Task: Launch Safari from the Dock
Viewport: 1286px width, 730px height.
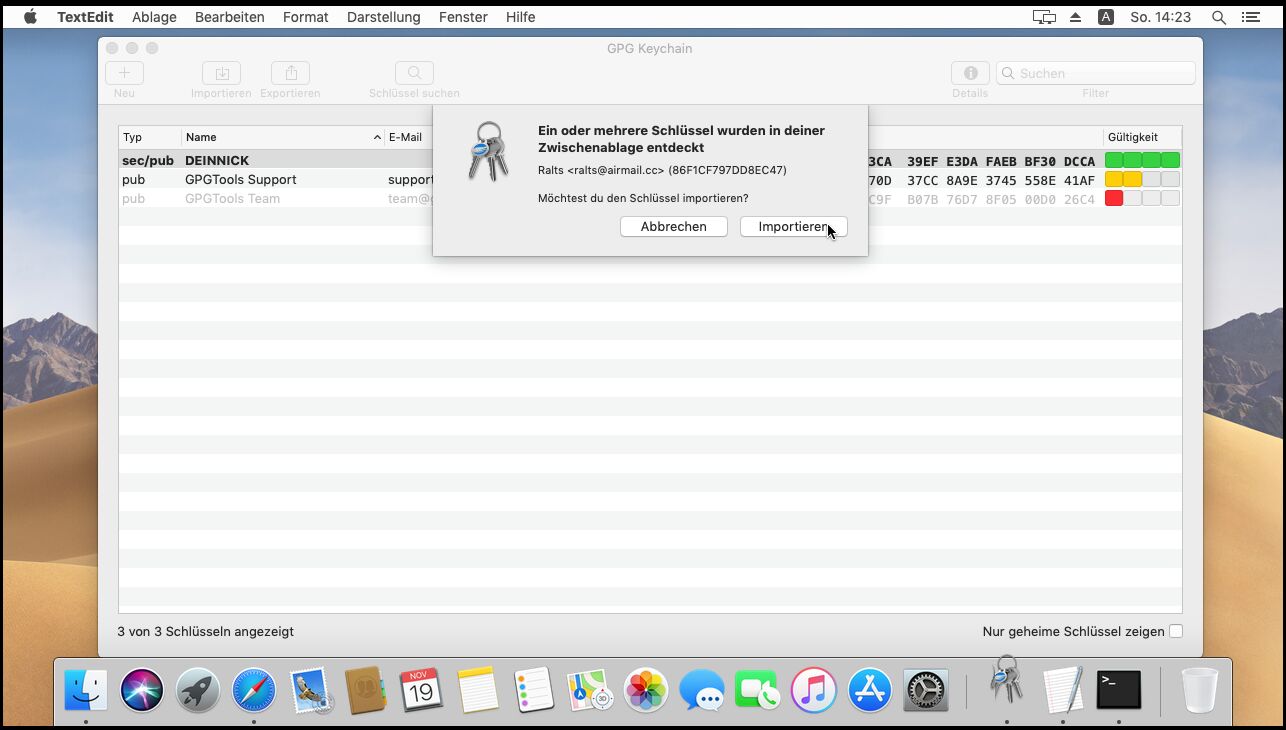Action: (254, 690)
